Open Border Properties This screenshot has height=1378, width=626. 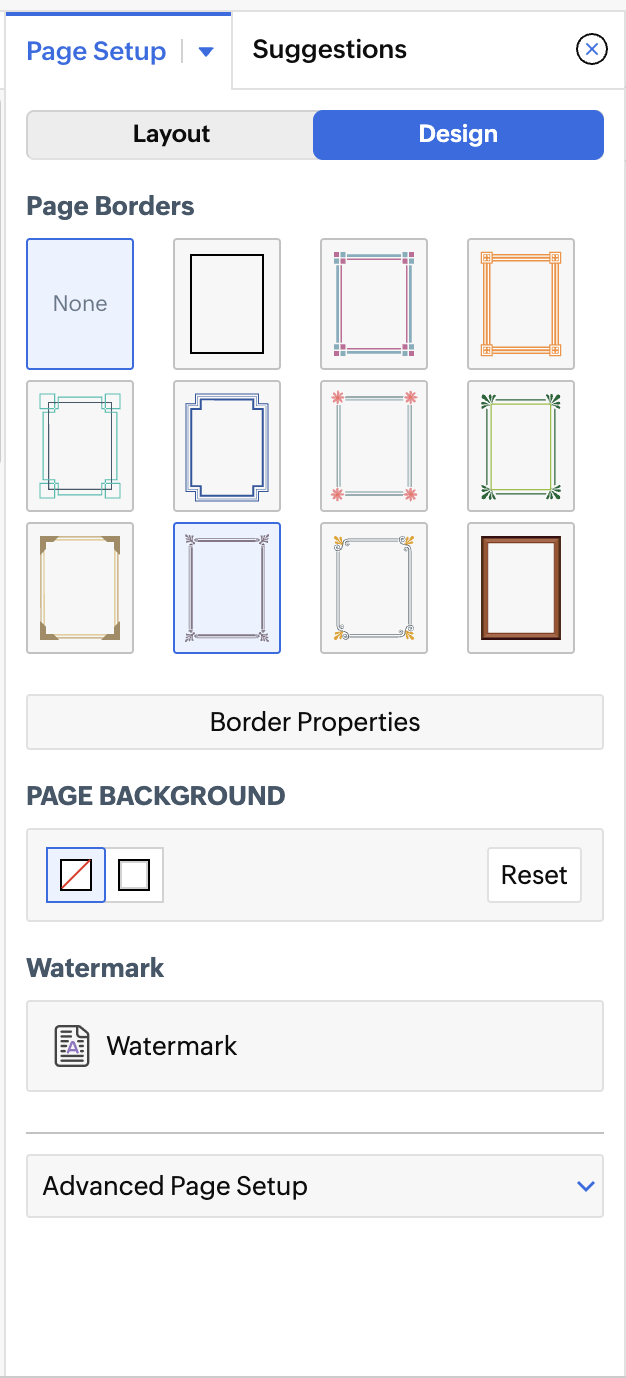[x=315, y=722]
